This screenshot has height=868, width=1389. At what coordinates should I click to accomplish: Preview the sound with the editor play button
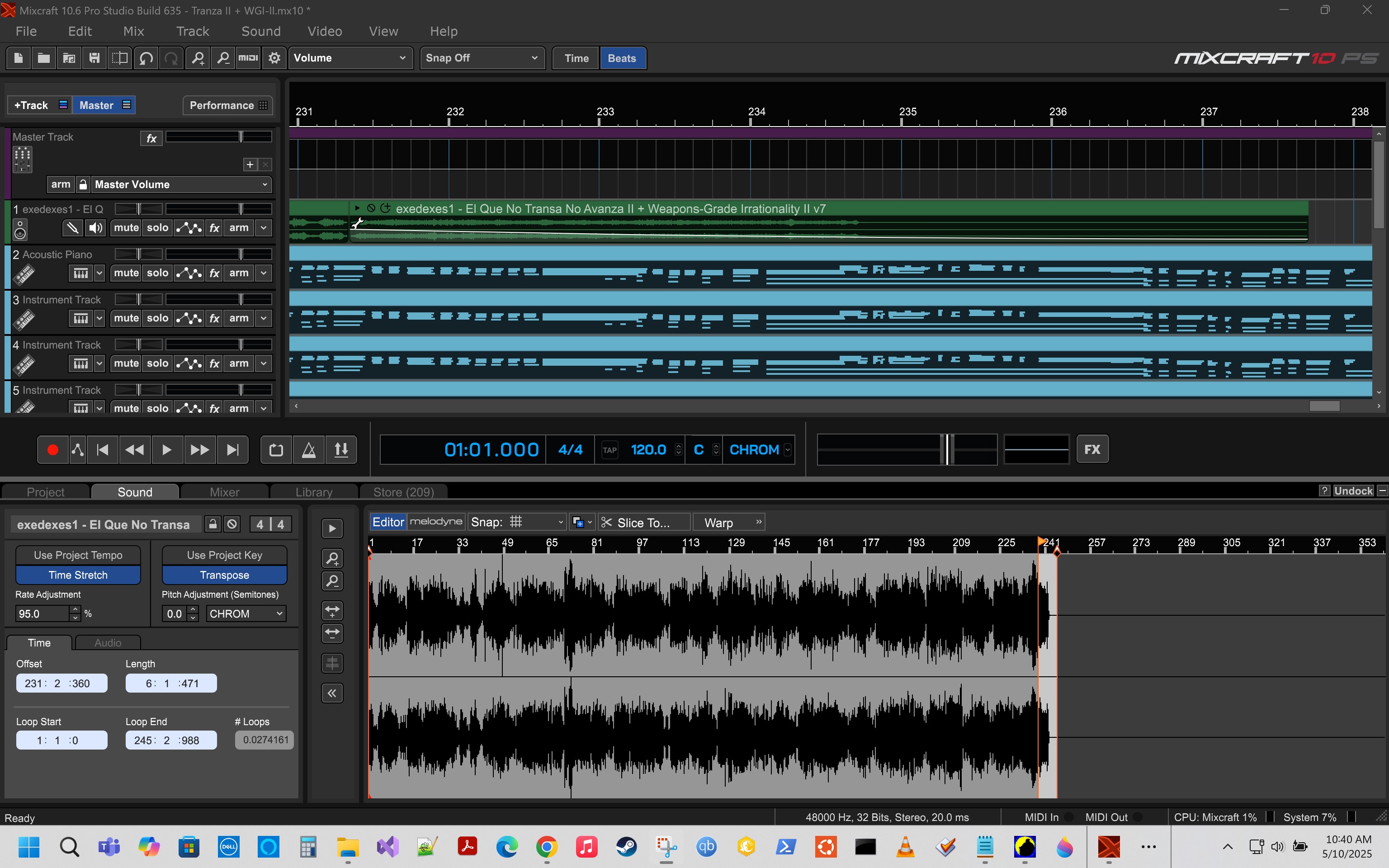click(x=332, y=528)
